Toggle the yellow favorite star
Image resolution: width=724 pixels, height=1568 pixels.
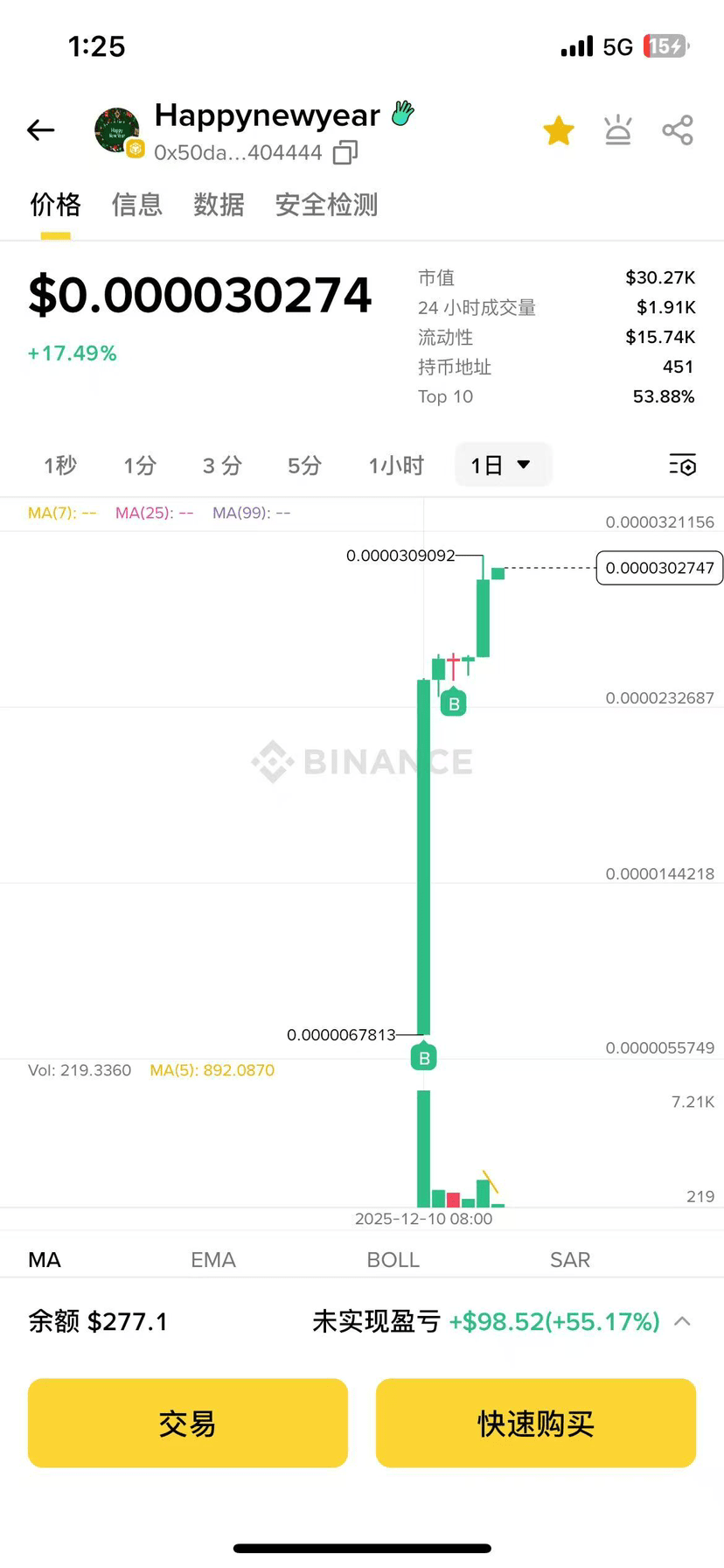click(x=558, y=131)
